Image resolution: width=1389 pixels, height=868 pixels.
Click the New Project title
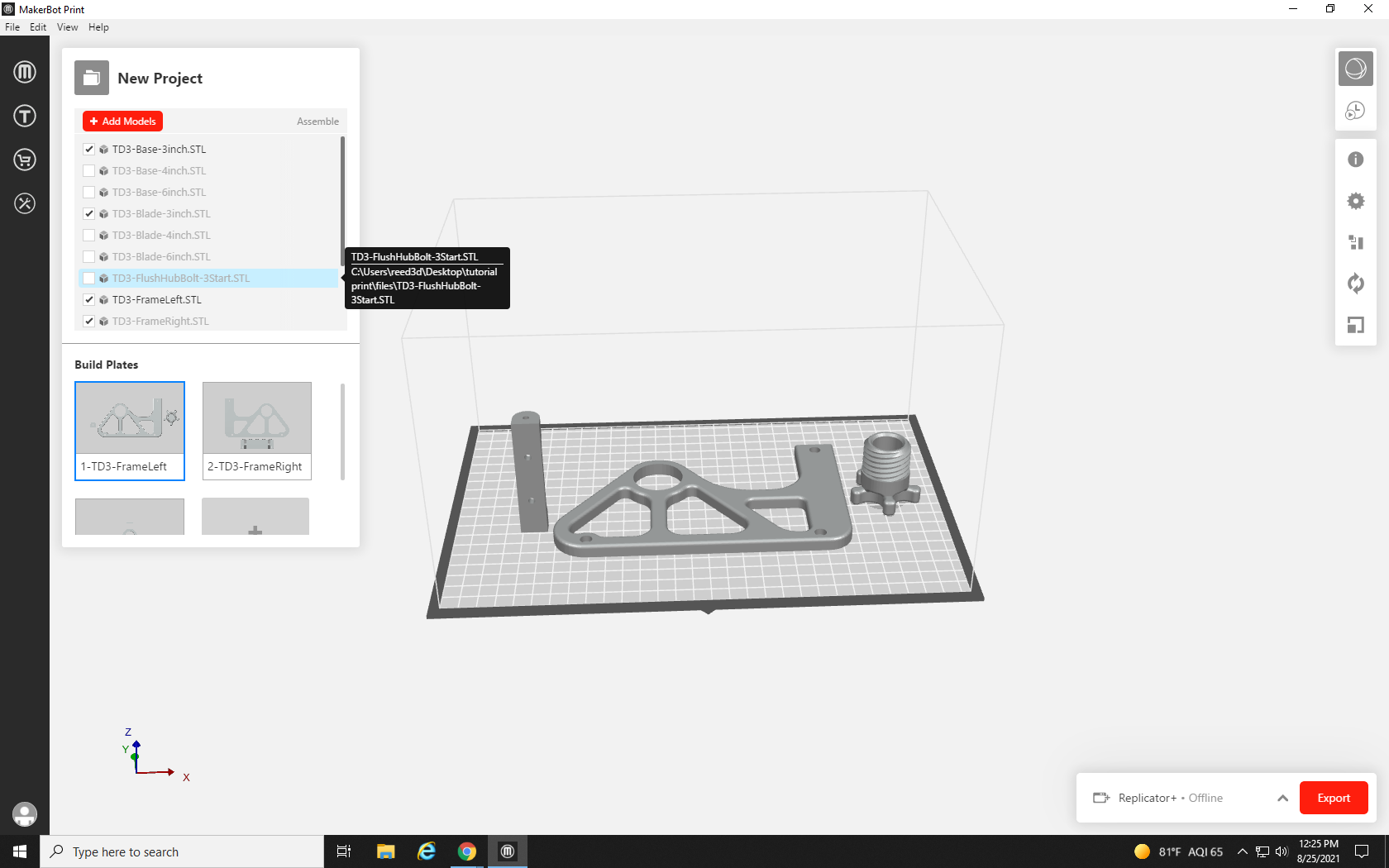[160, 78]
